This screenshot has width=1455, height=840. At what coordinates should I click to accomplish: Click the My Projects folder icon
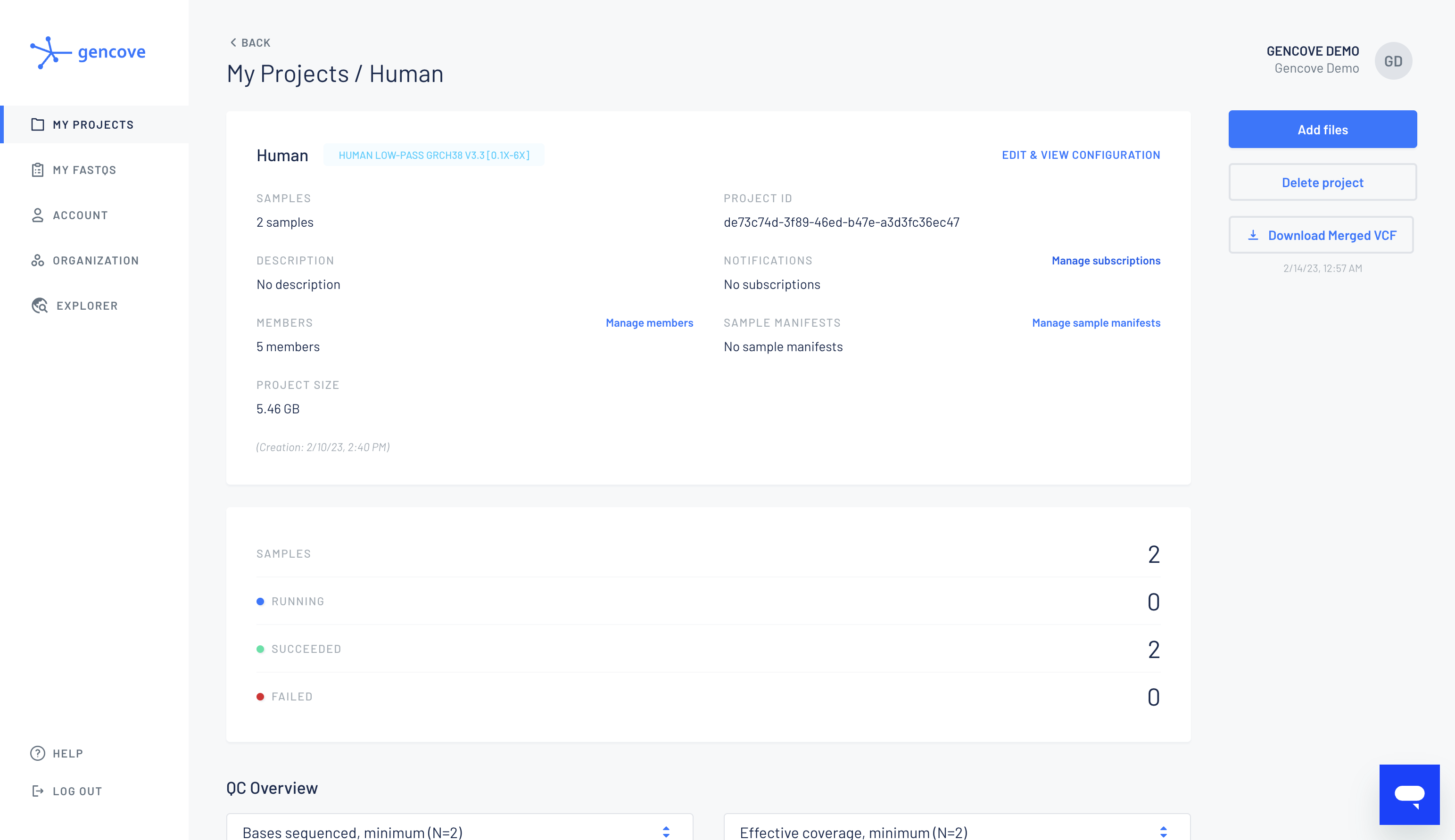click(x=38, y=124)
